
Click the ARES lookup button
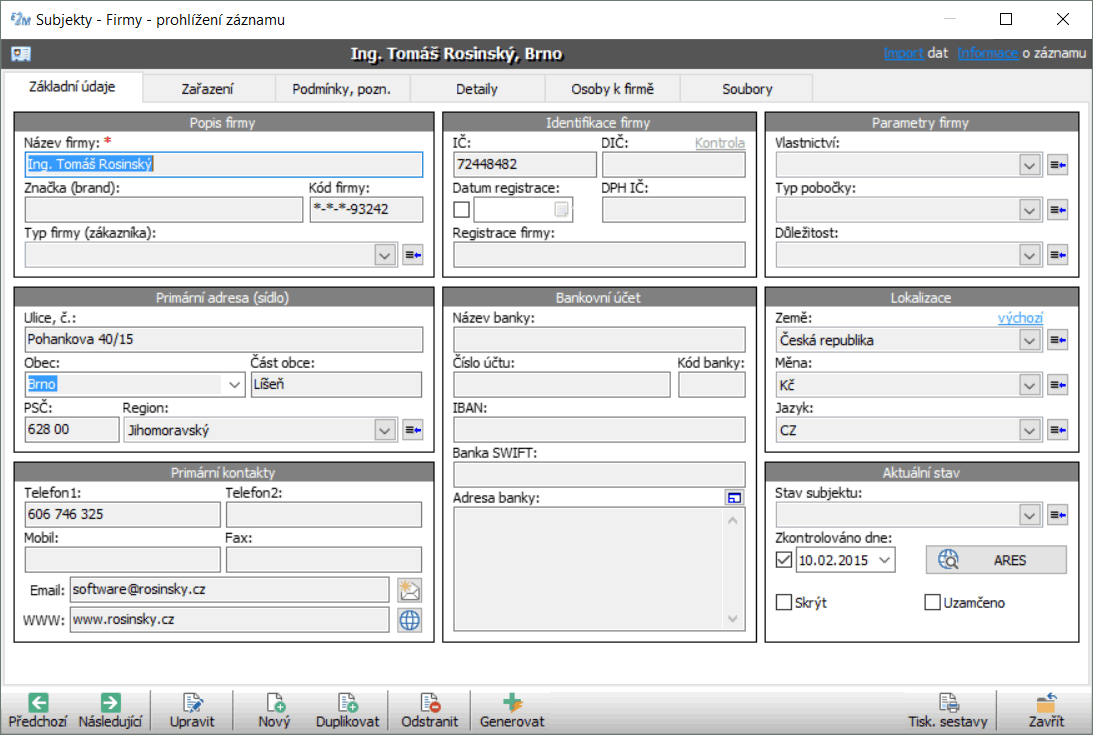[x=996, y=560]
